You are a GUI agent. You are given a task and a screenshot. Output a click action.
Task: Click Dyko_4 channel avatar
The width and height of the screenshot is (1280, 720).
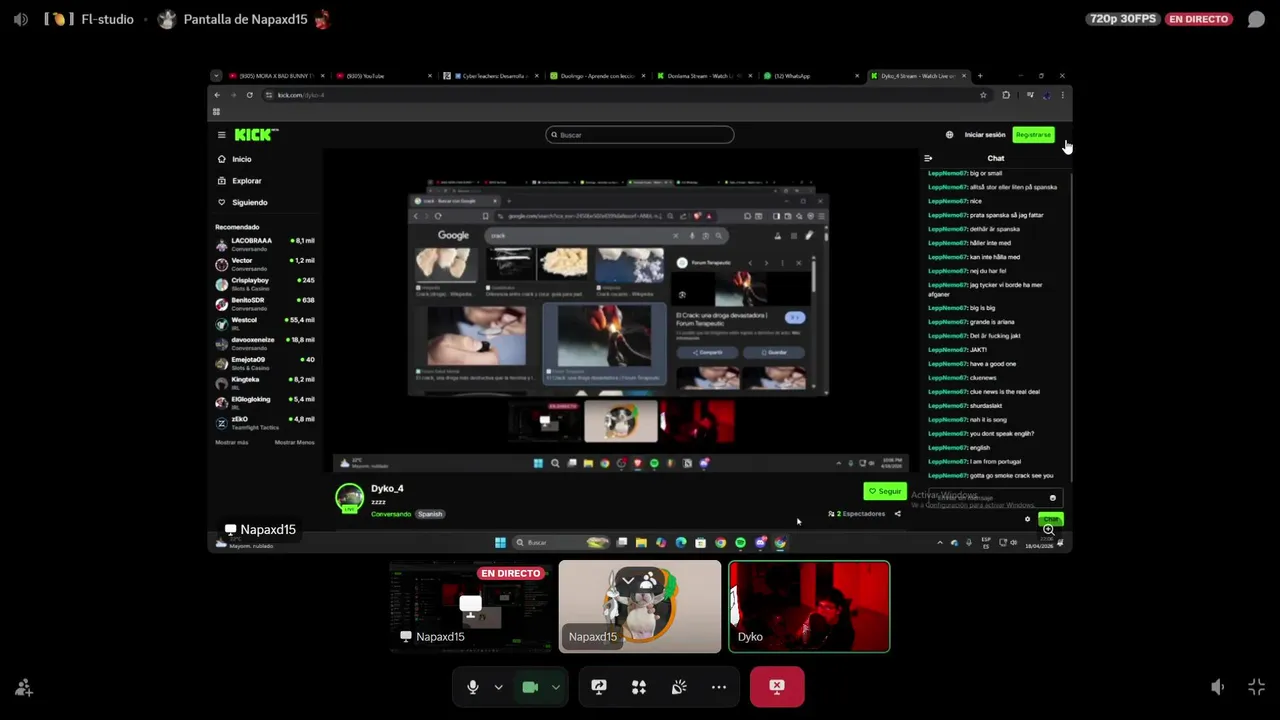(x=349, y=497)
